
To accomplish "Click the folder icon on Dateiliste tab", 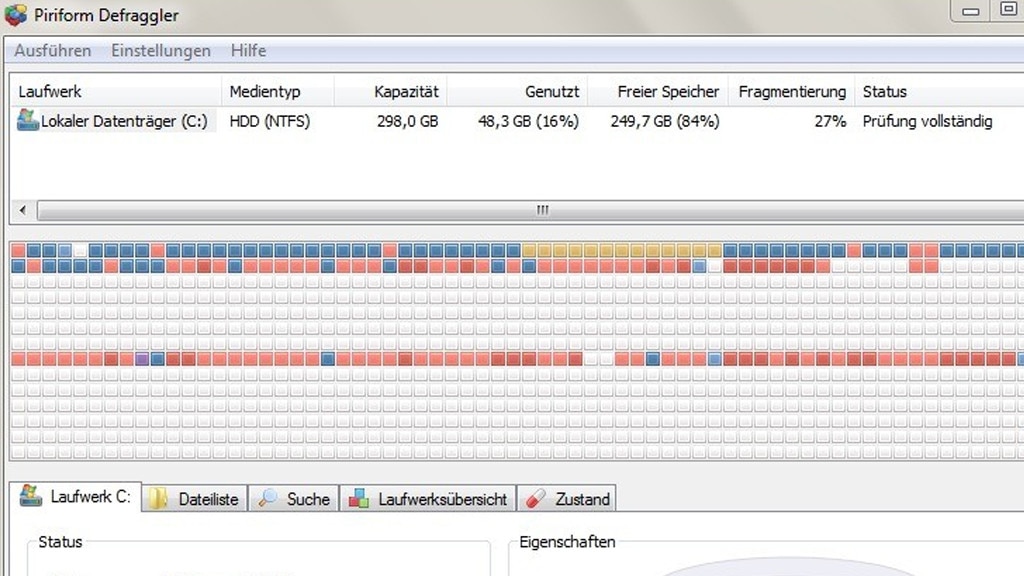I will 158,499.
